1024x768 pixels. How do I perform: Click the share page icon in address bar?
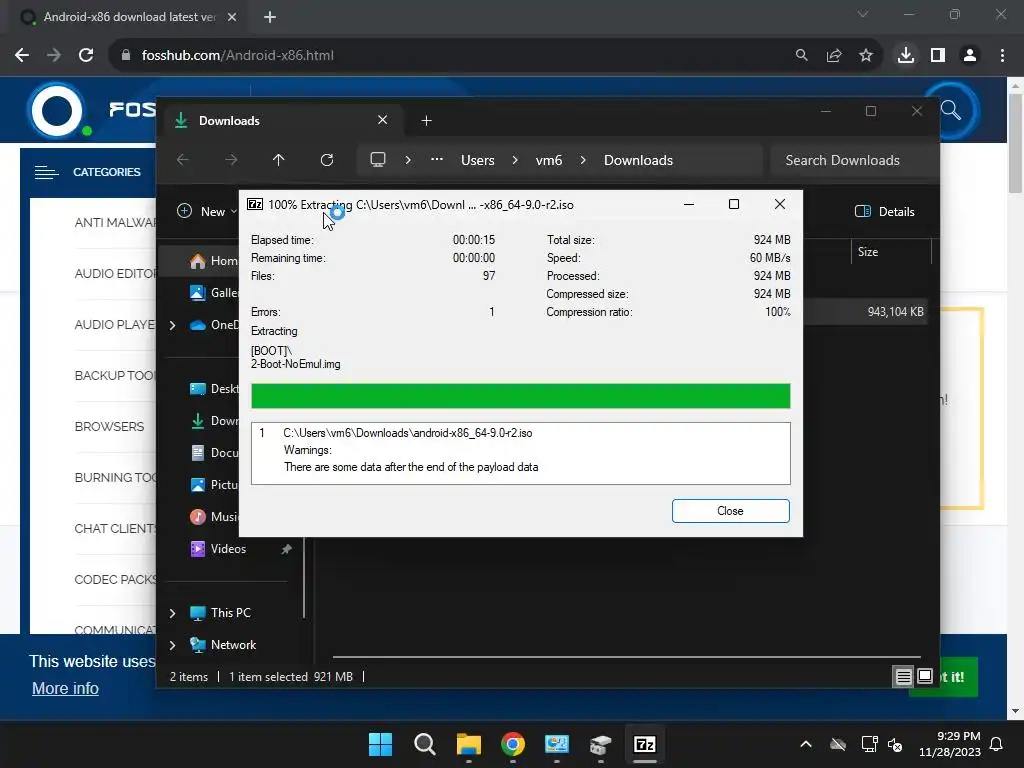point(834,56)
